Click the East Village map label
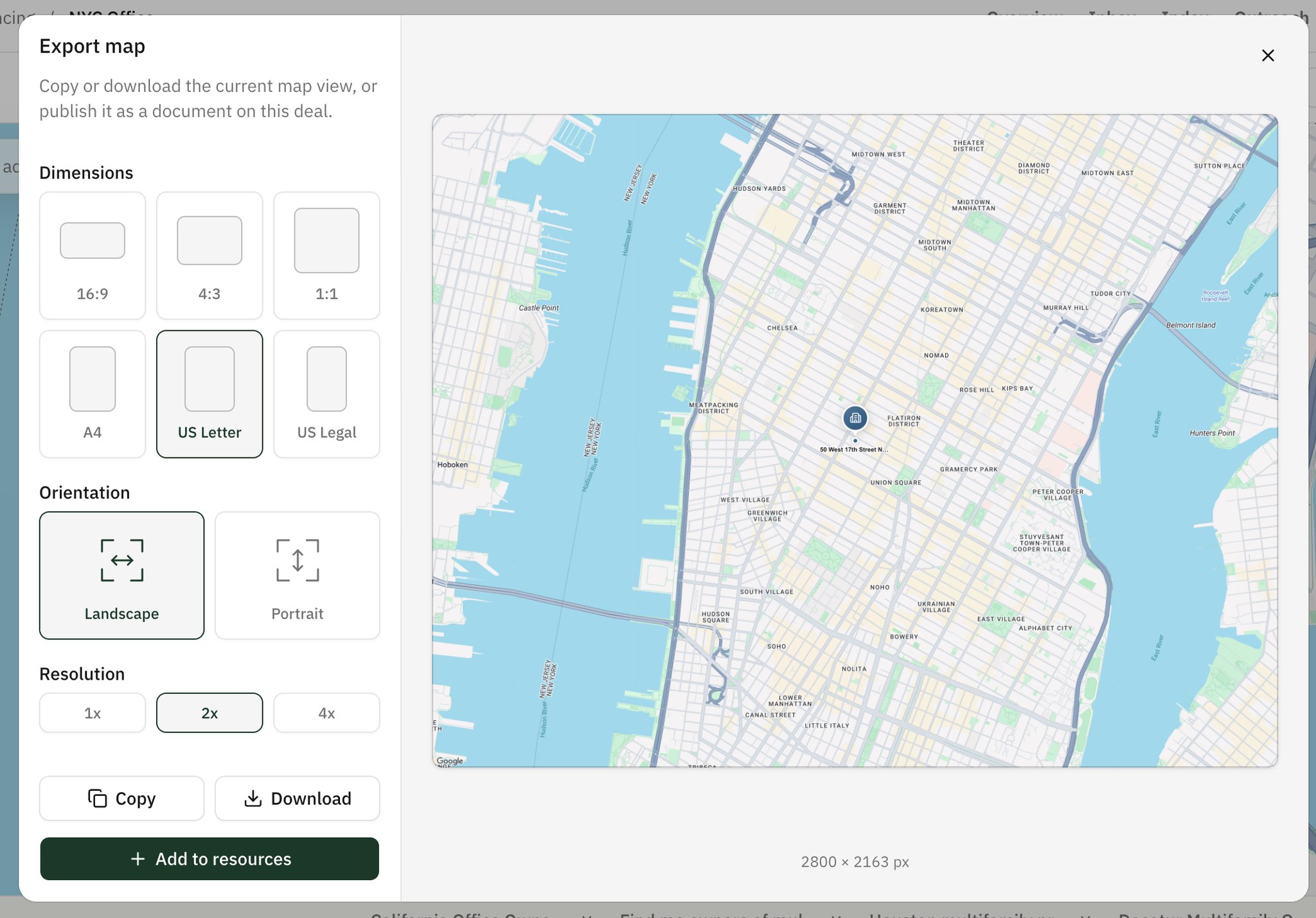 pyautogui.click(x=1000, y=619)
